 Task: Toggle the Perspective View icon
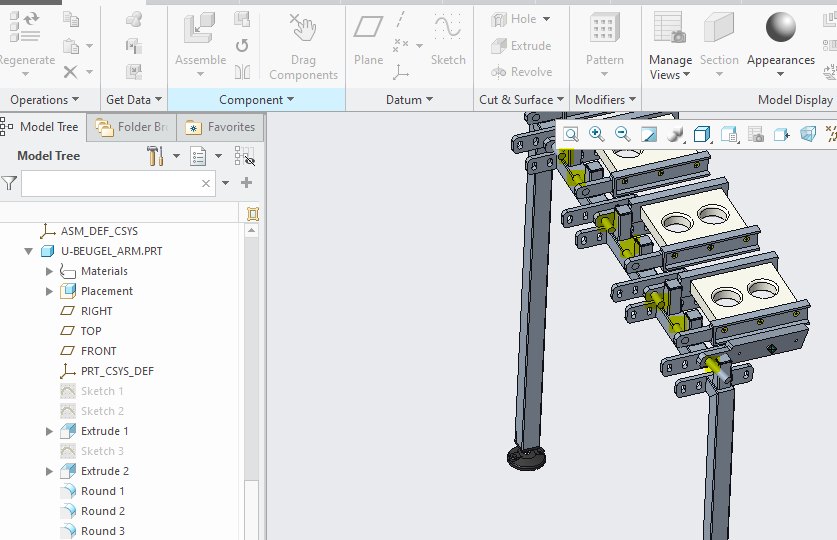(808, 134)
